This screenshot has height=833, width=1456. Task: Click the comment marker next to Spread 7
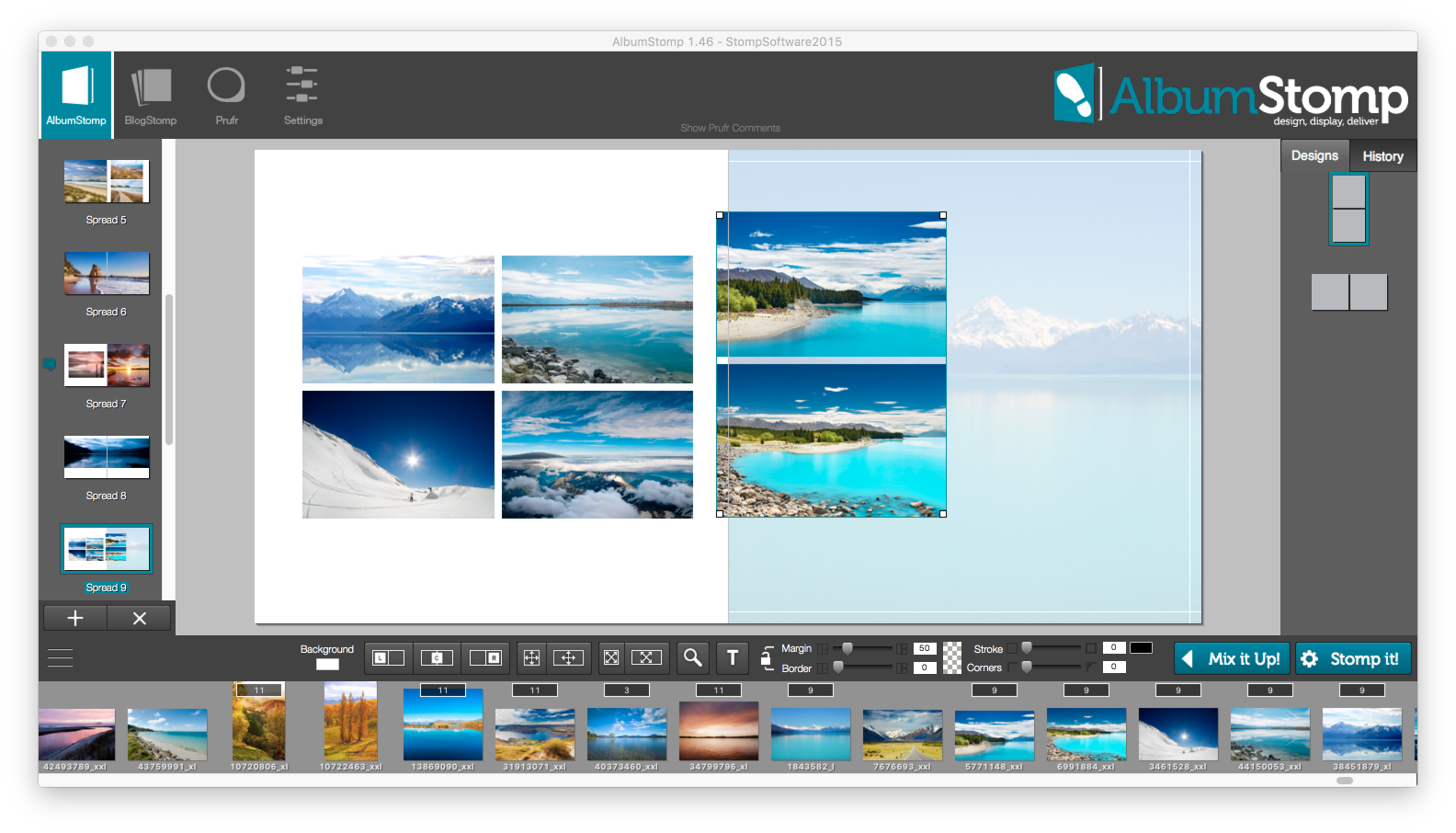pyautogui.click(x=50, y=364)
